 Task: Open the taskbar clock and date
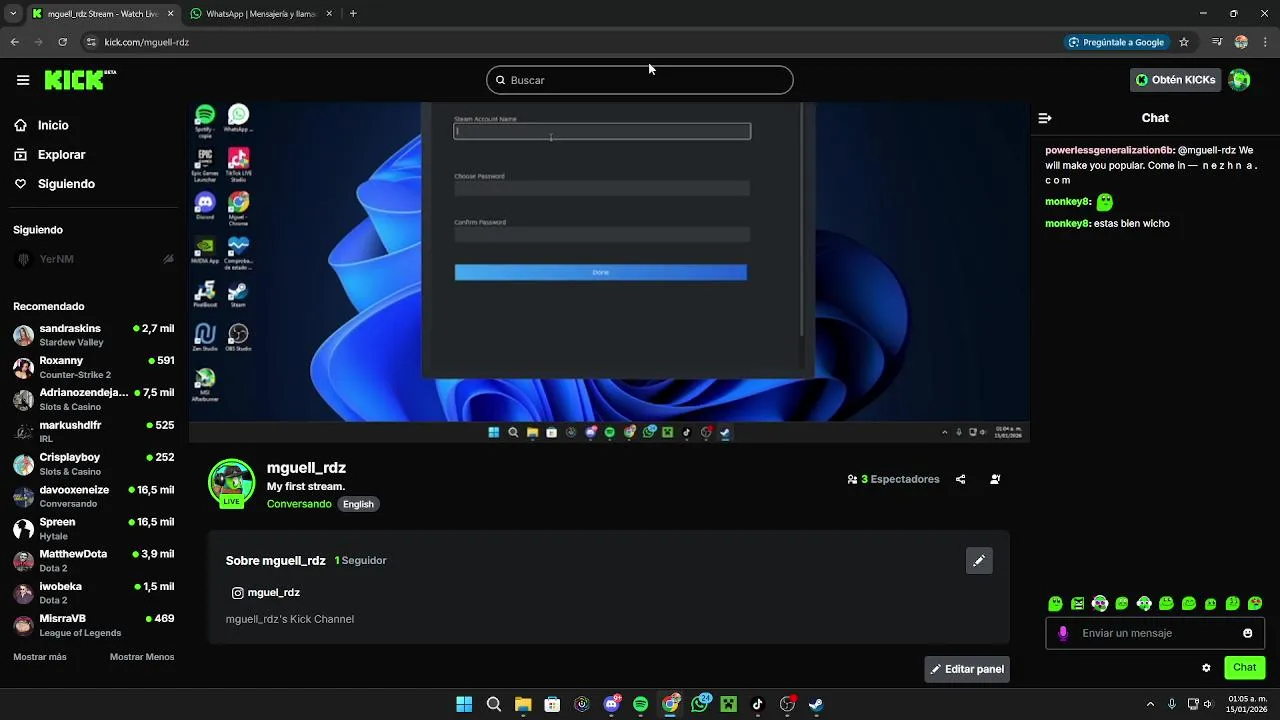click(1247, 704)
